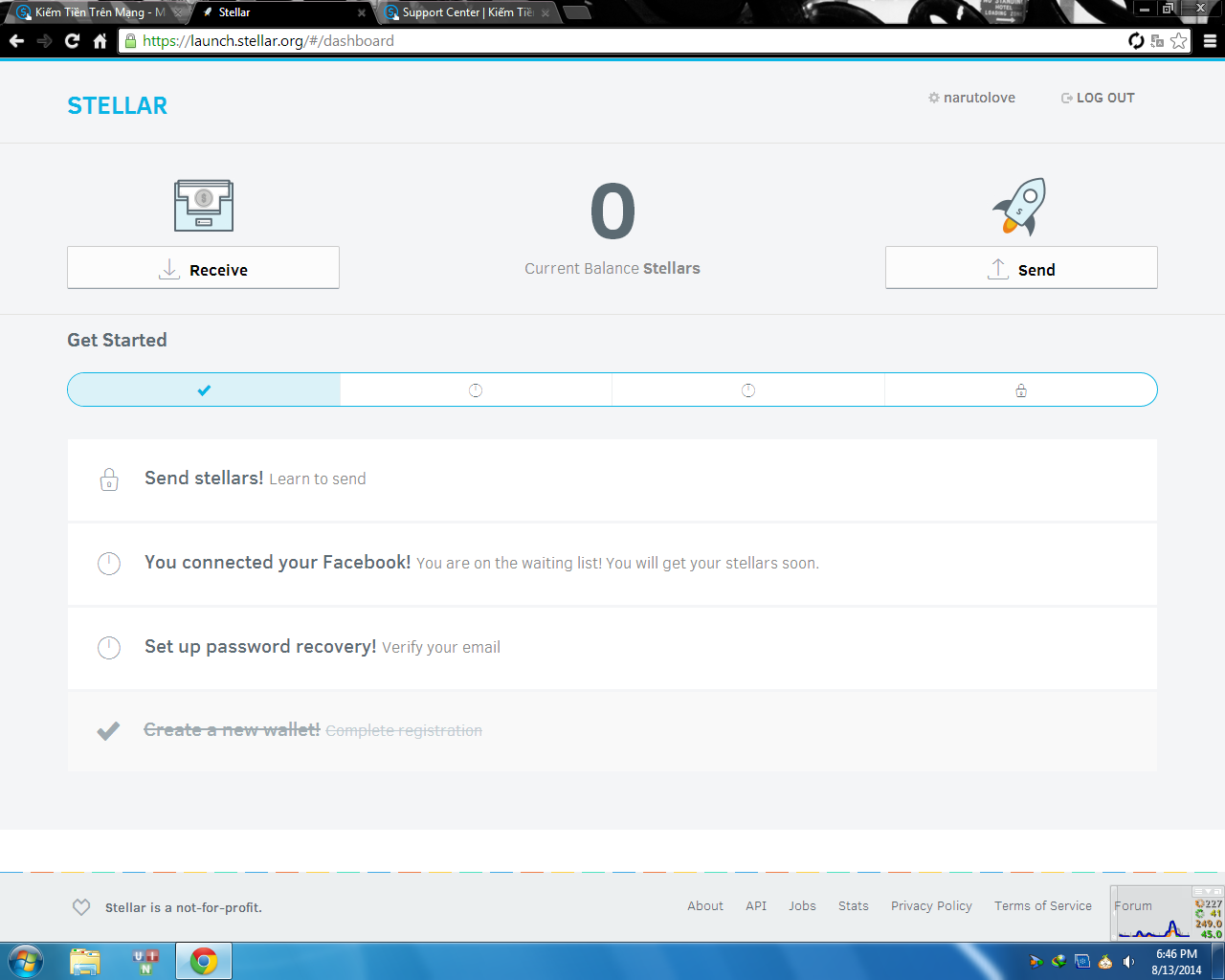This screenshot has width=1225, height=980.
Task: Click the Chrome taskbar icon
Action: point(203,961)
